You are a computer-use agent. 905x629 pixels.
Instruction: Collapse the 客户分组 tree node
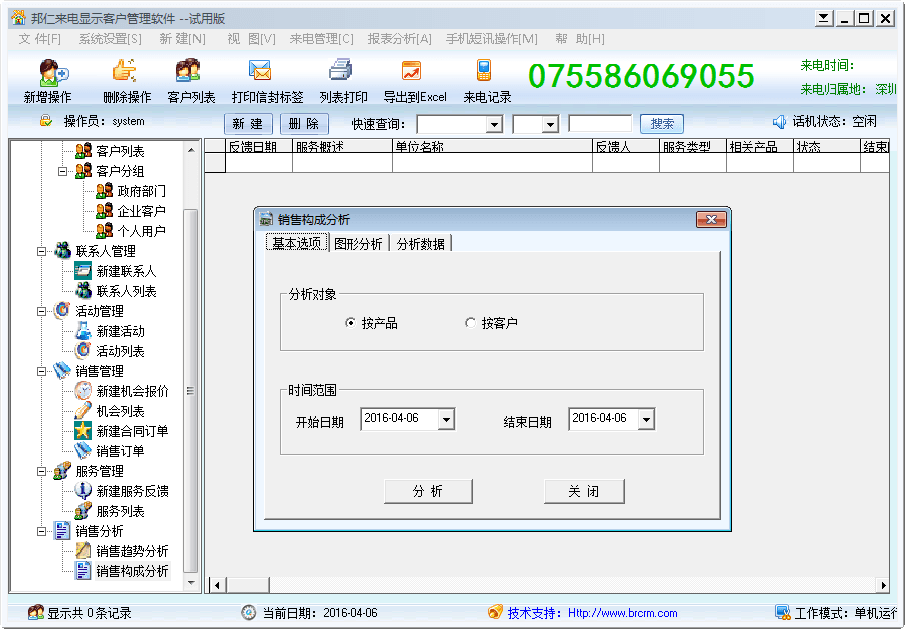[62, 171]
